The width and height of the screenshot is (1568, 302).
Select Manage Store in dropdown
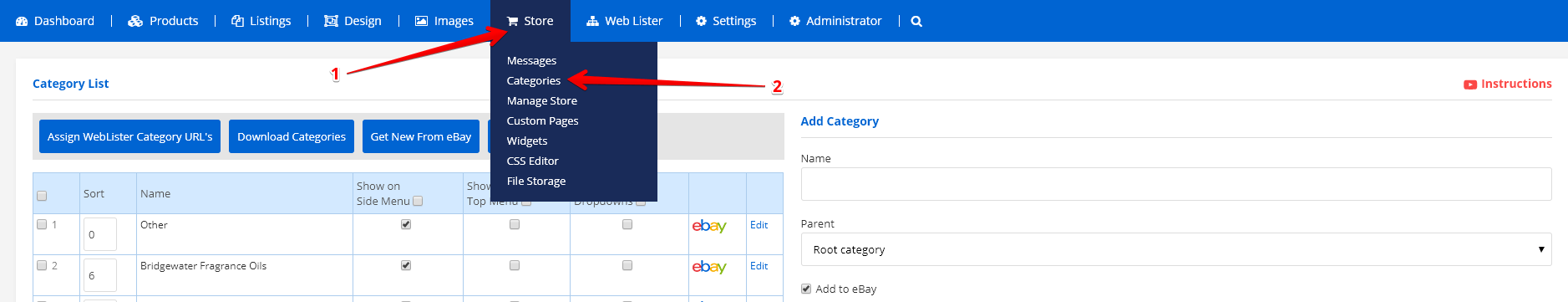coord(541,100)
